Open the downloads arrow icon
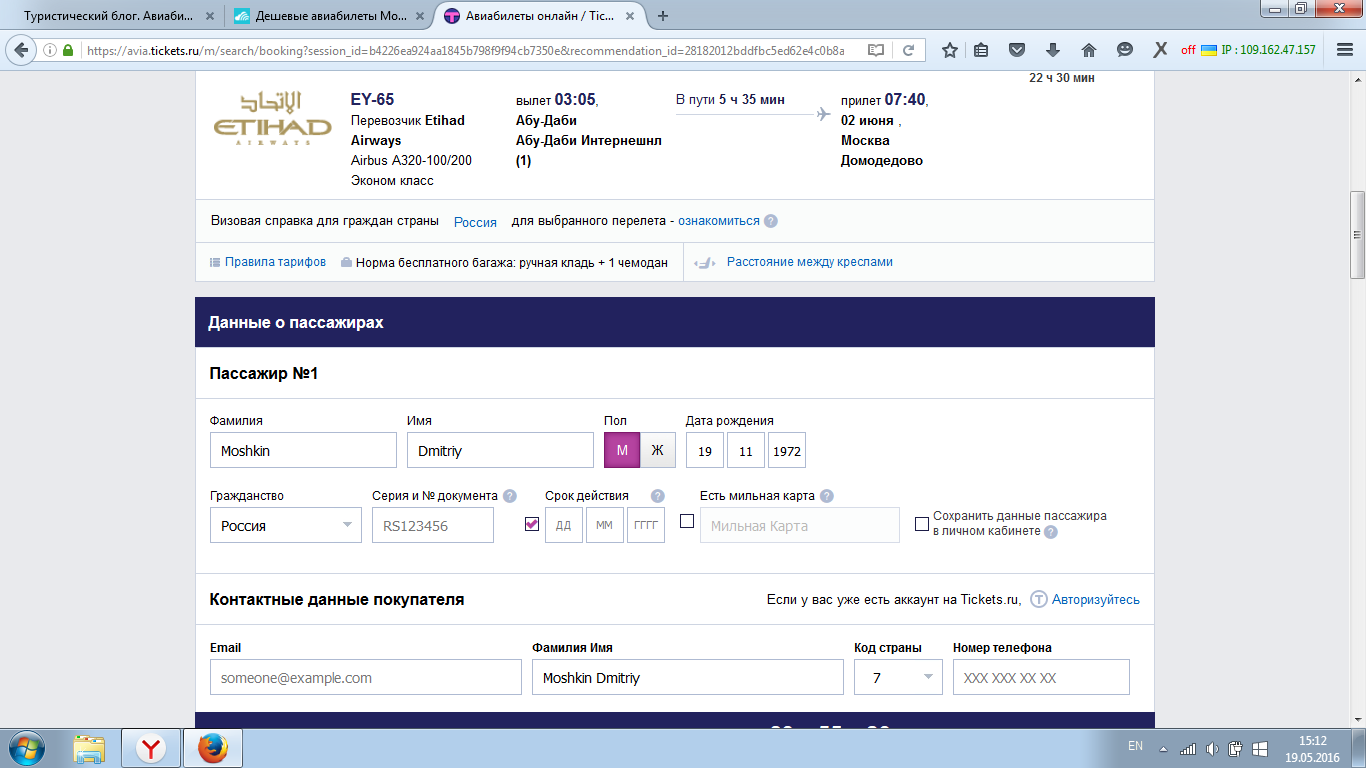Image resolution: width=1366 pixels, height=768 pixels. pos(1053,50)
